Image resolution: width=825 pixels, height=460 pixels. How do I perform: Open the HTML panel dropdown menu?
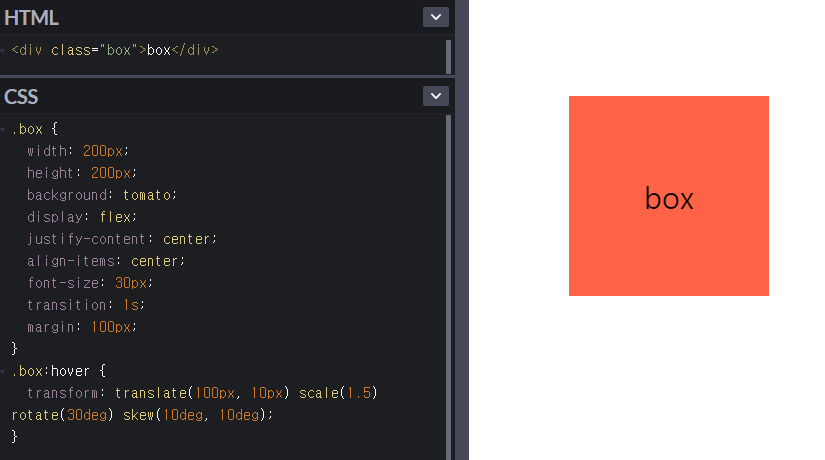click(436, 17)
